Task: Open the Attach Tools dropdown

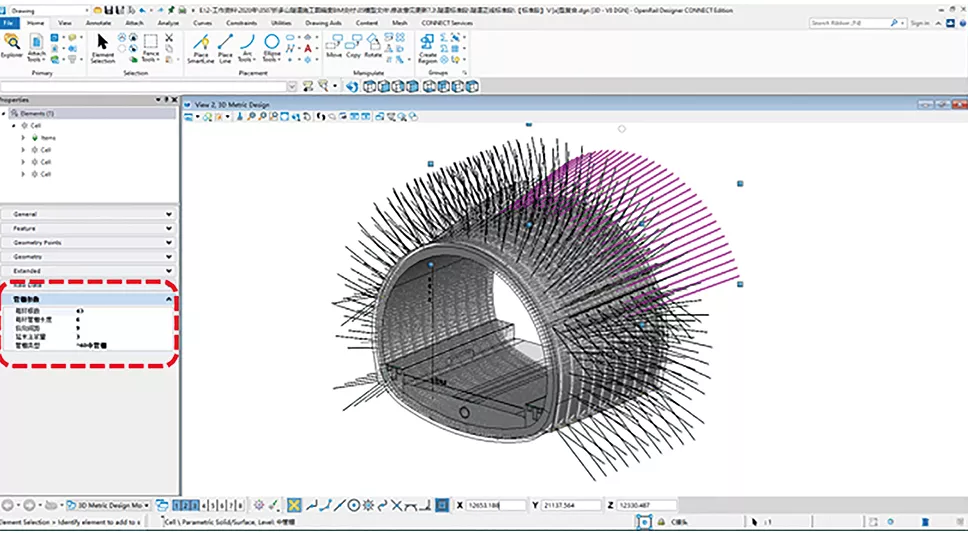Action: (x=36, y=48)
